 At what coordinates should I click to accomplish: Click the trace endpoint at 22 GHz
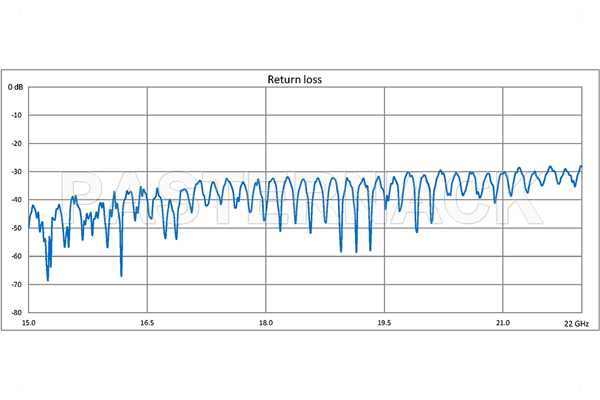[580, 166]
